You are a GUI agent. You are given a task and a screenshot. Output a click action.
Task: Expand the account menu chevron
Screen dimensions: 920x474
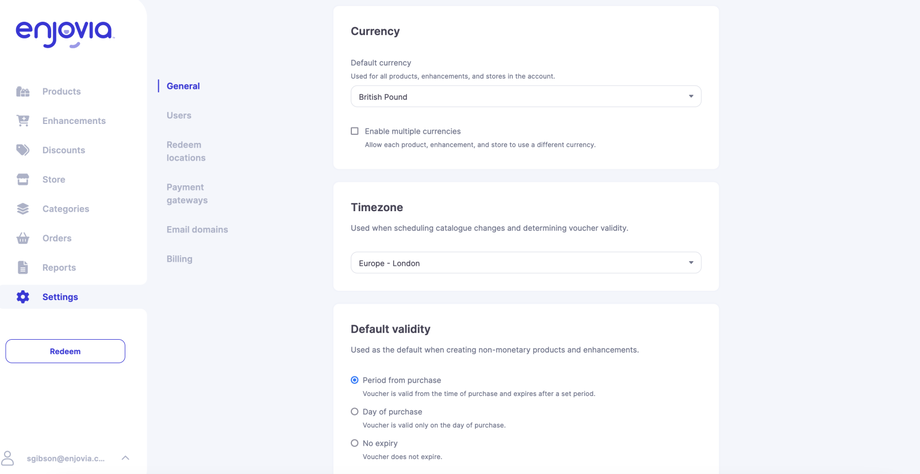coord(125,458)
